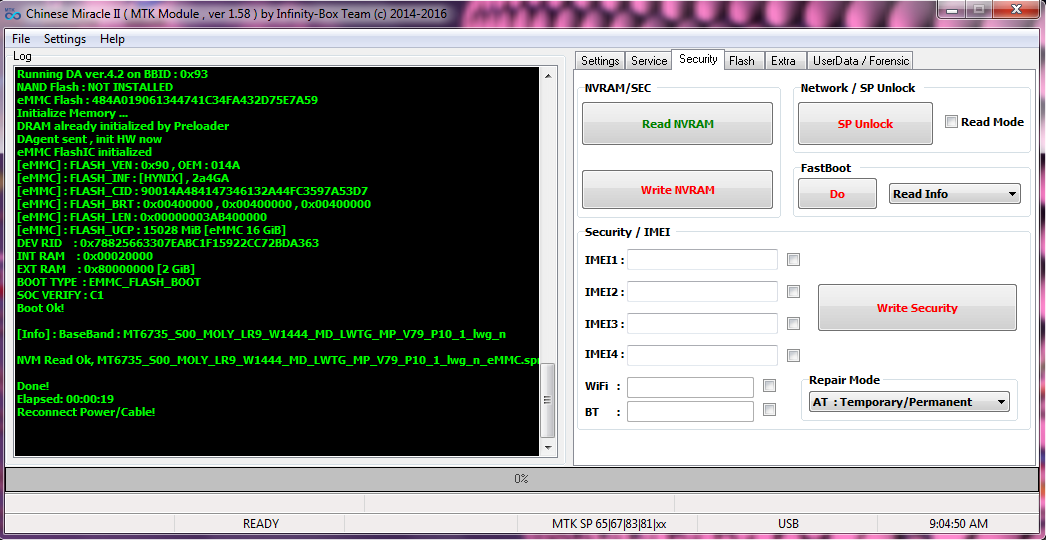Click the Chinese Miracle app icon in title bar
Viewport: 1046px width, 540px height.
click(13, 13)
